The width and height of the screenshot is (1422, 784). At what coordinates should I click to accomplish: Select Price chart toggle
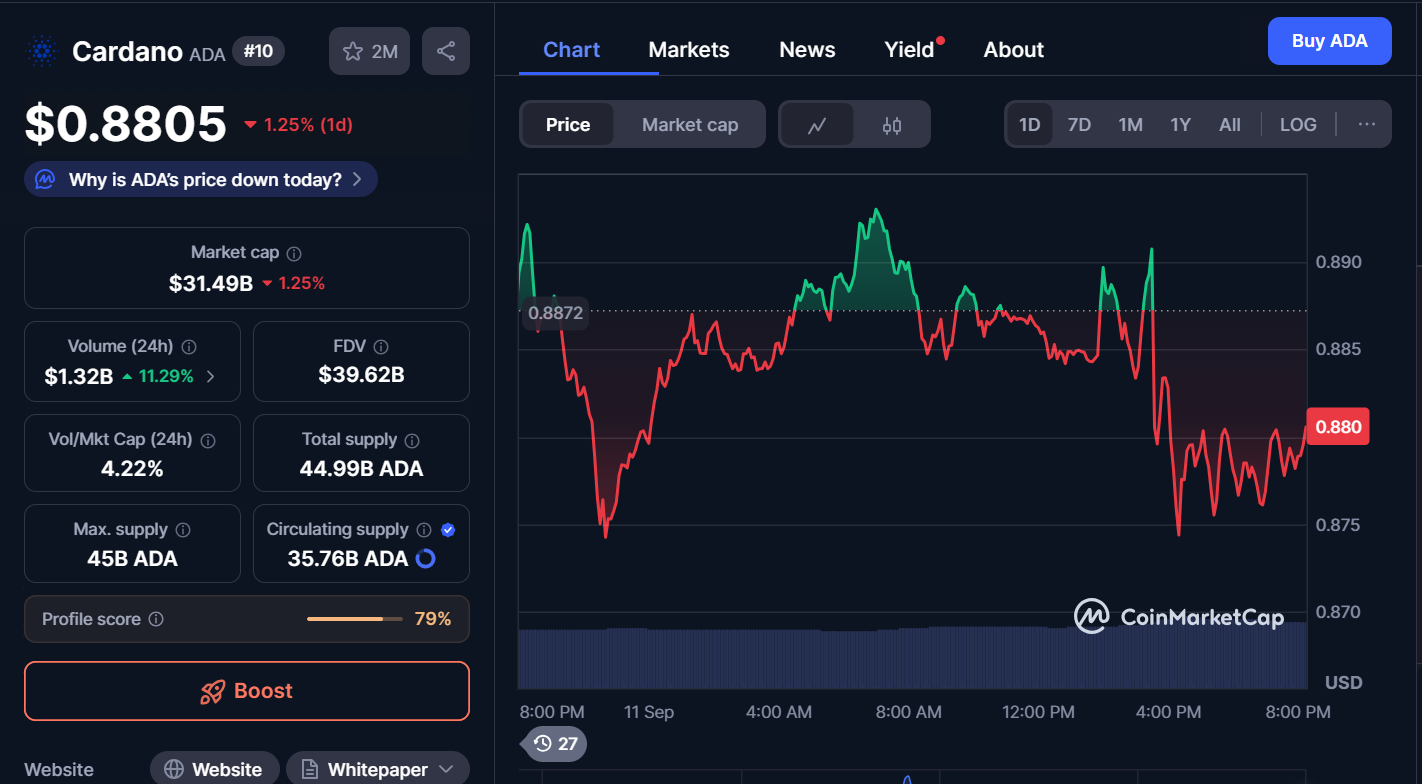[x=568, y=125]
